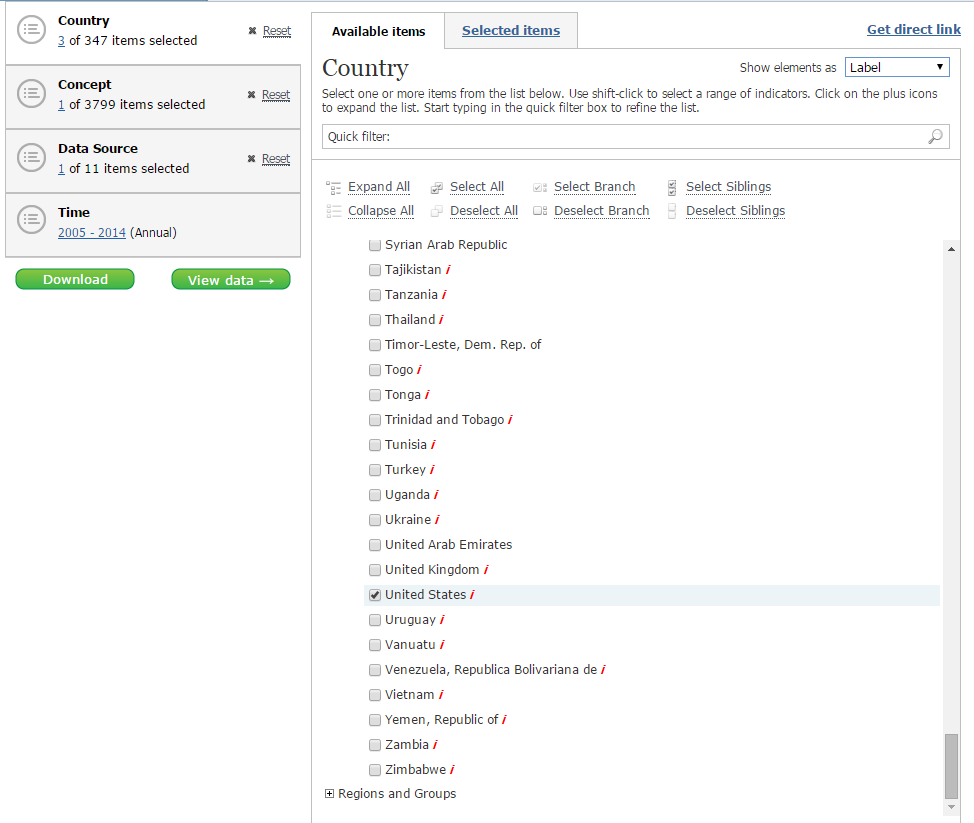Image resolution: width=974 pixels, height=823 pixels.
Task: Open the Show elements as dropdown
Action: coord(897,67)
